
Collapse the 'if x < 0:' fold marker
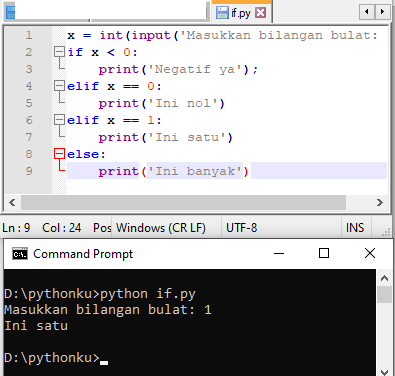coord(59,52)
